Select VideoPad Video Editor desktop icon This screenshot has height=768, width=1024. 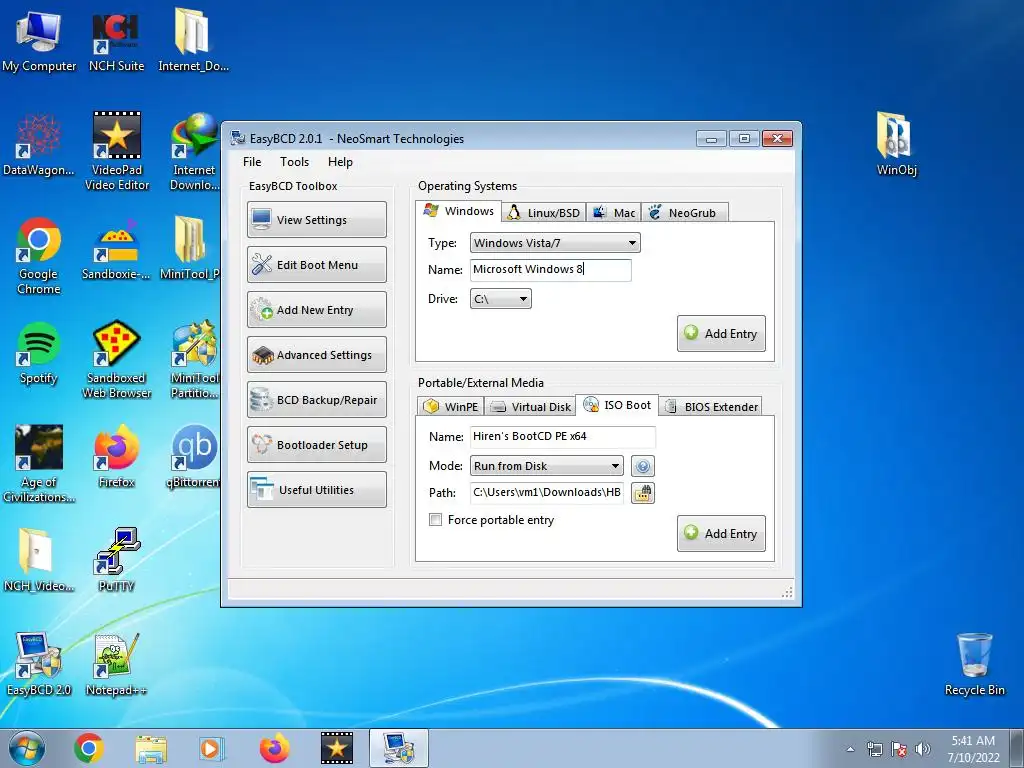point(117,152)
